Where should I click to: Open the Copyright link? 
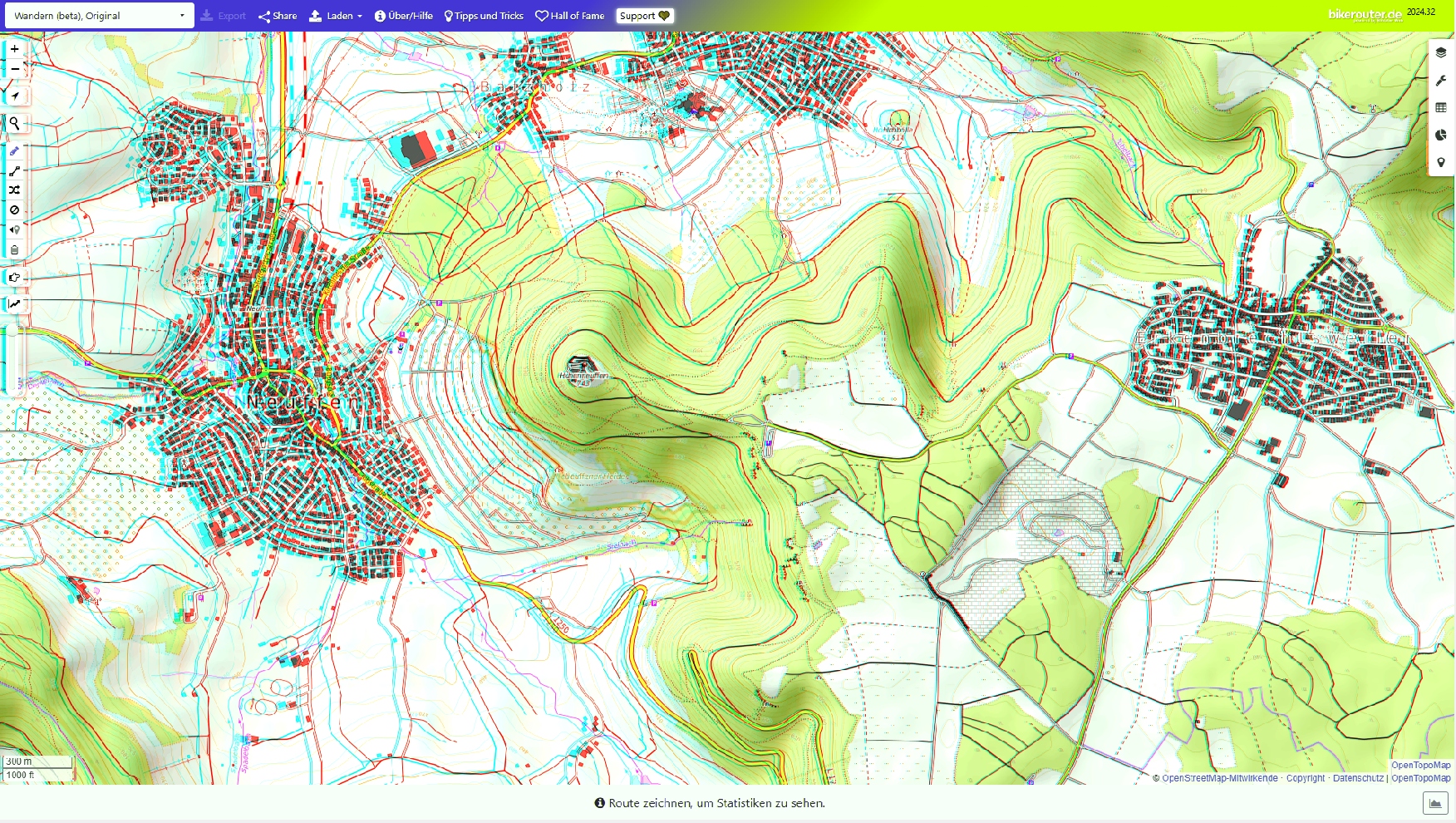[1306, 778]
